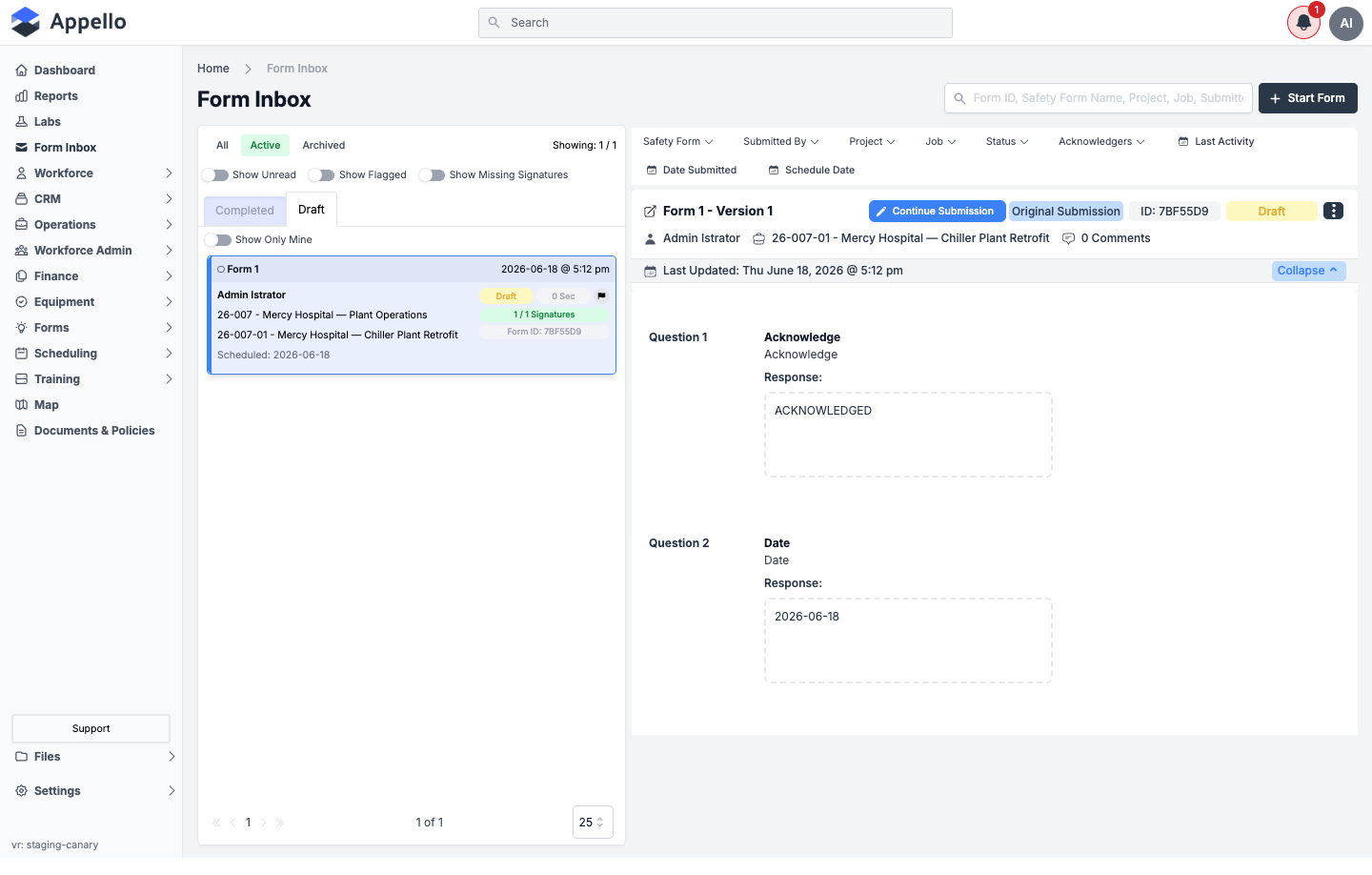Change the page size 25 selector
The width and height of the screenshot is (1372, 875).
pos(593,823)
